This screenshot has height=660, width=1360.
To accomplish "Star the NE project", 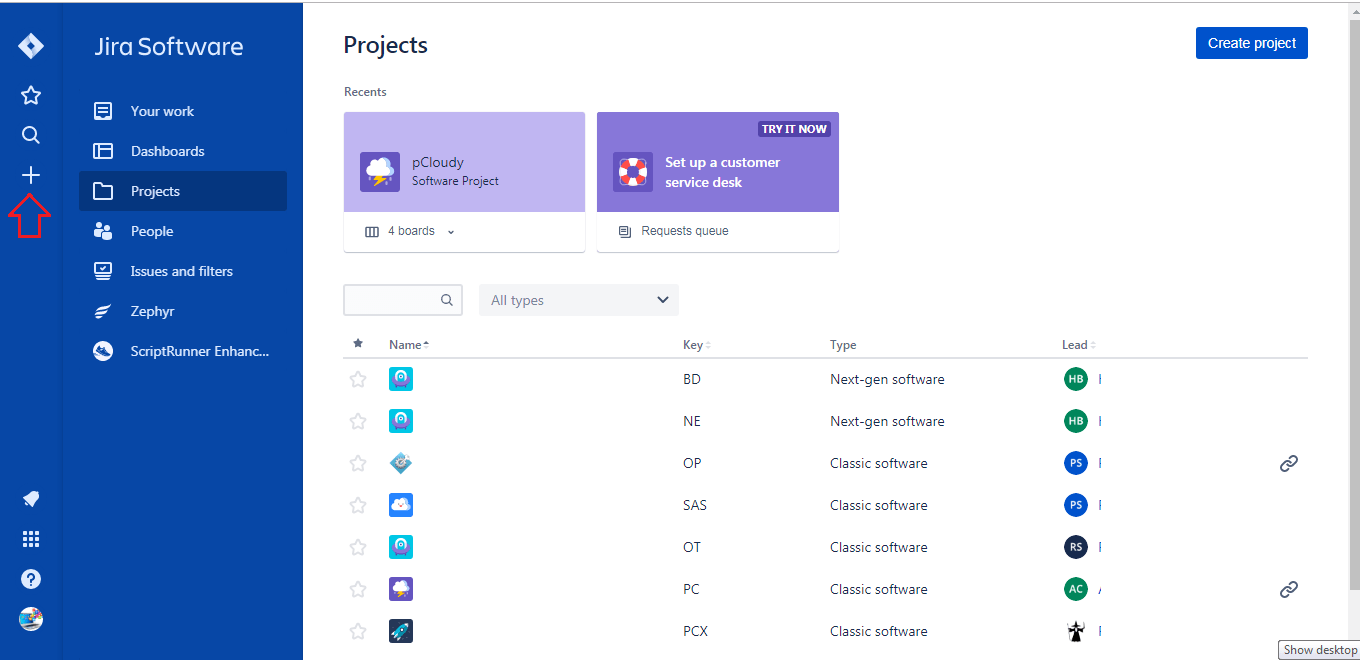I will tap(358, 421).
